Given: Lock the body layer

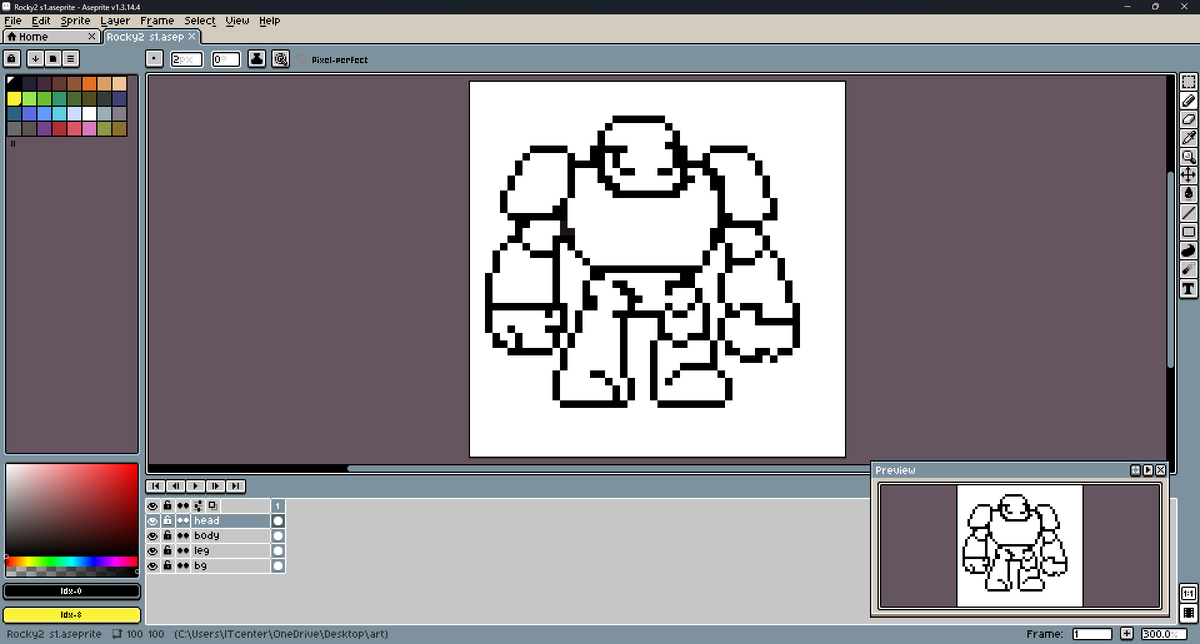Looking at the screenshot, I should pos(168,536).
